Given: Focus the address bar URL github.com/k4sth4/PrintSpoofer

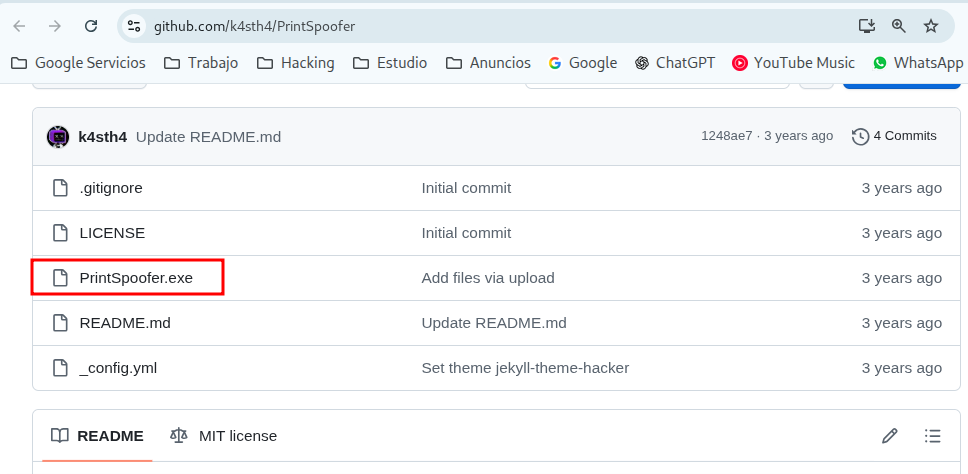Looking at the screenshot, I should (254, 26).
